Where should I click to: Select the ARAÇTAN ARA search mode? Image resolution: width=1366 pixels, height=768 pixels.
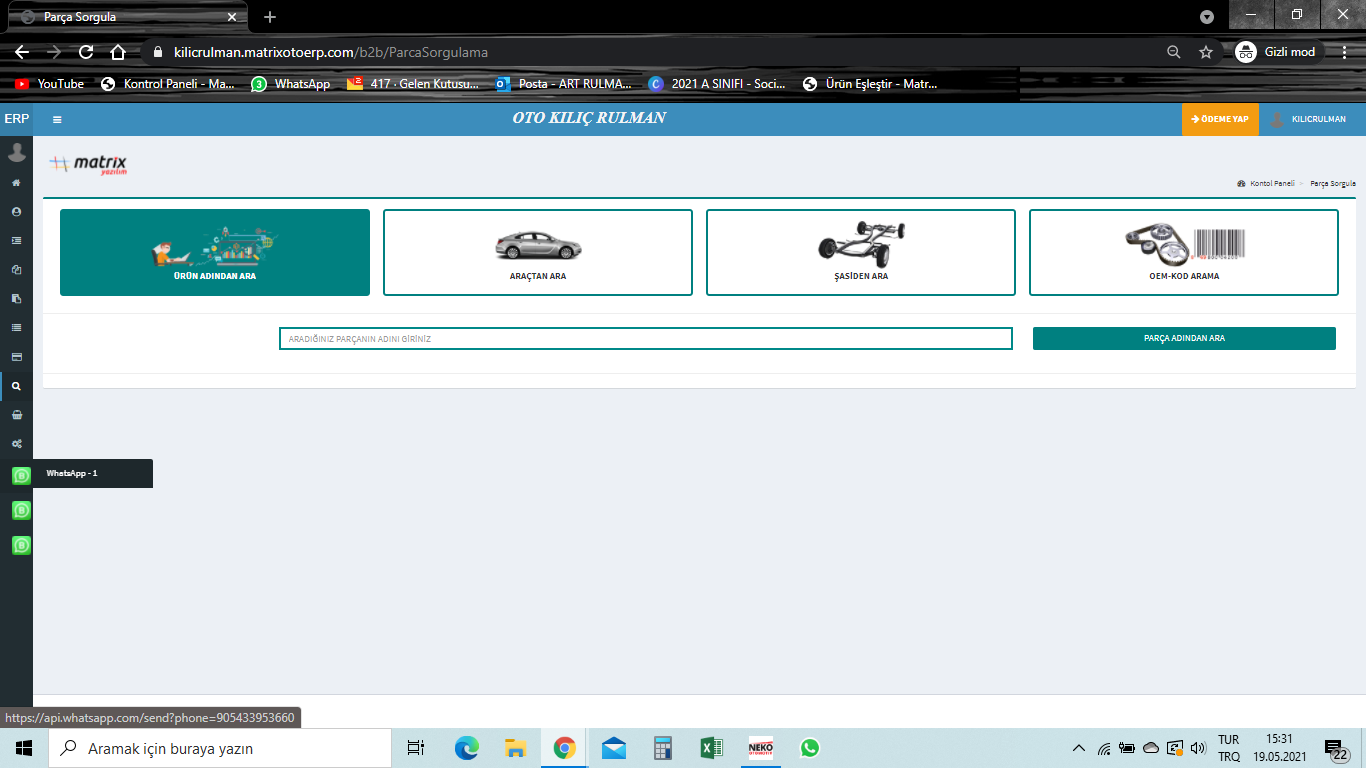[538, 252]
